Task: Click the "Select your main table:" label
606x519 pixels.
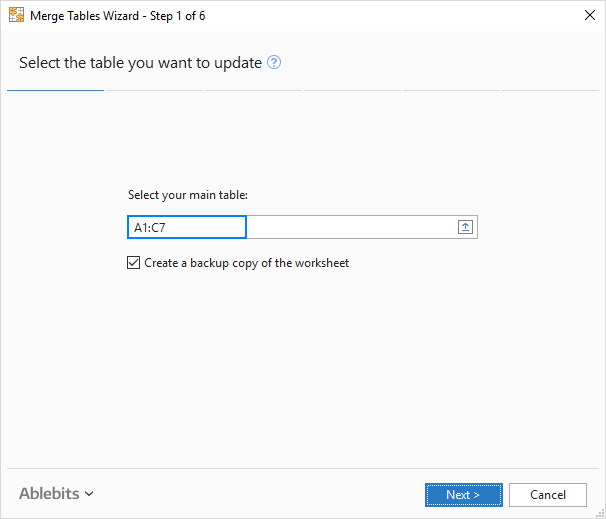Action: (x=187, y=195)
